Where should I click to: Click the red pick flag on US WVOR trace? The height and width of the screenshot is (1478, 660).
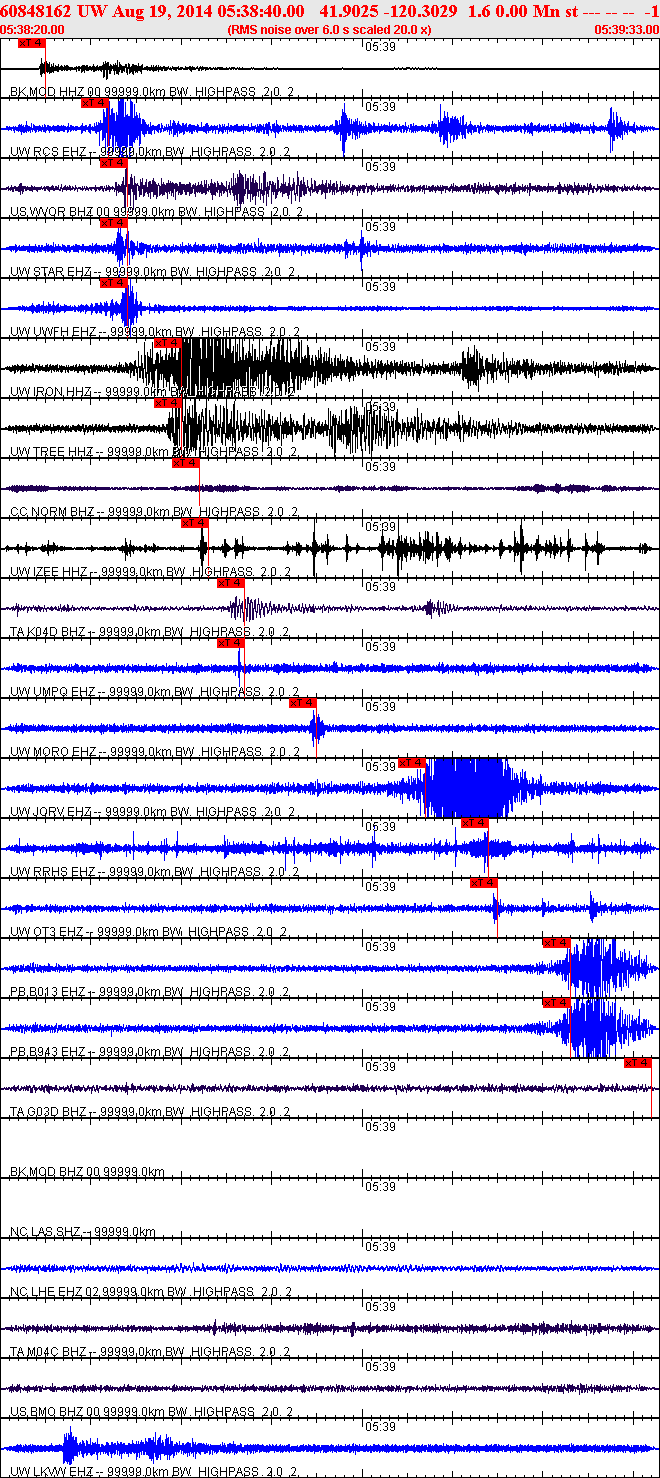[x=114, y=163]
